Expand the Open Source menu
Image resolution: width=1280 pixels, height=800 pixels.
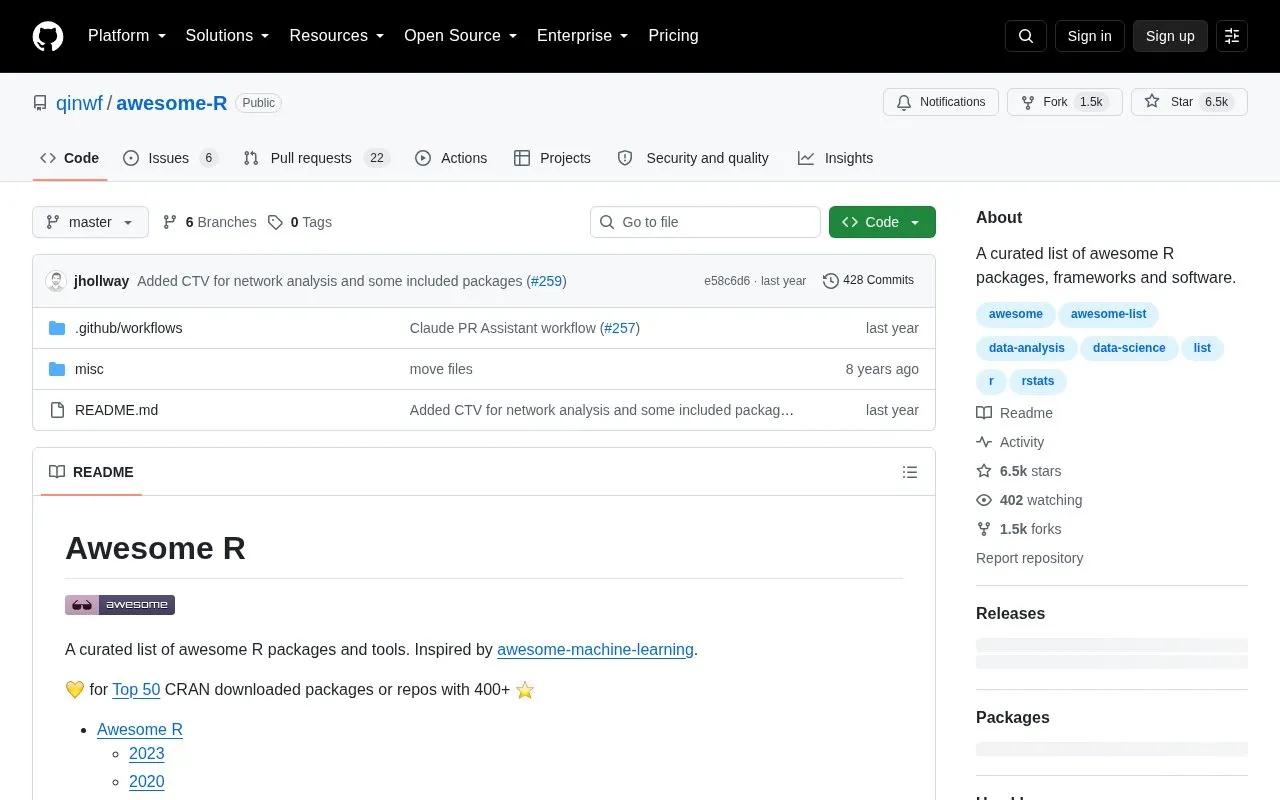pyautogui.click(x=461, y=36)
